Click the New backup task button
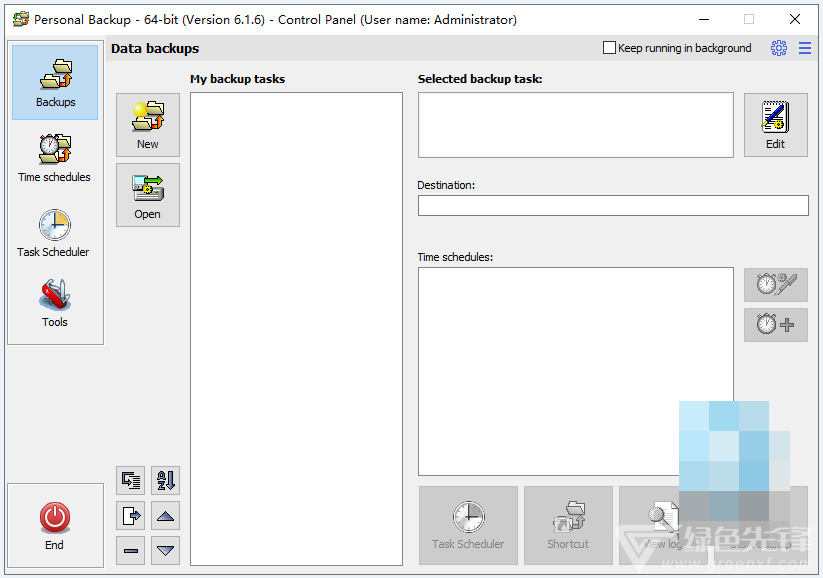Viewport: 823px width, 578px height. (x=148, y=125)
